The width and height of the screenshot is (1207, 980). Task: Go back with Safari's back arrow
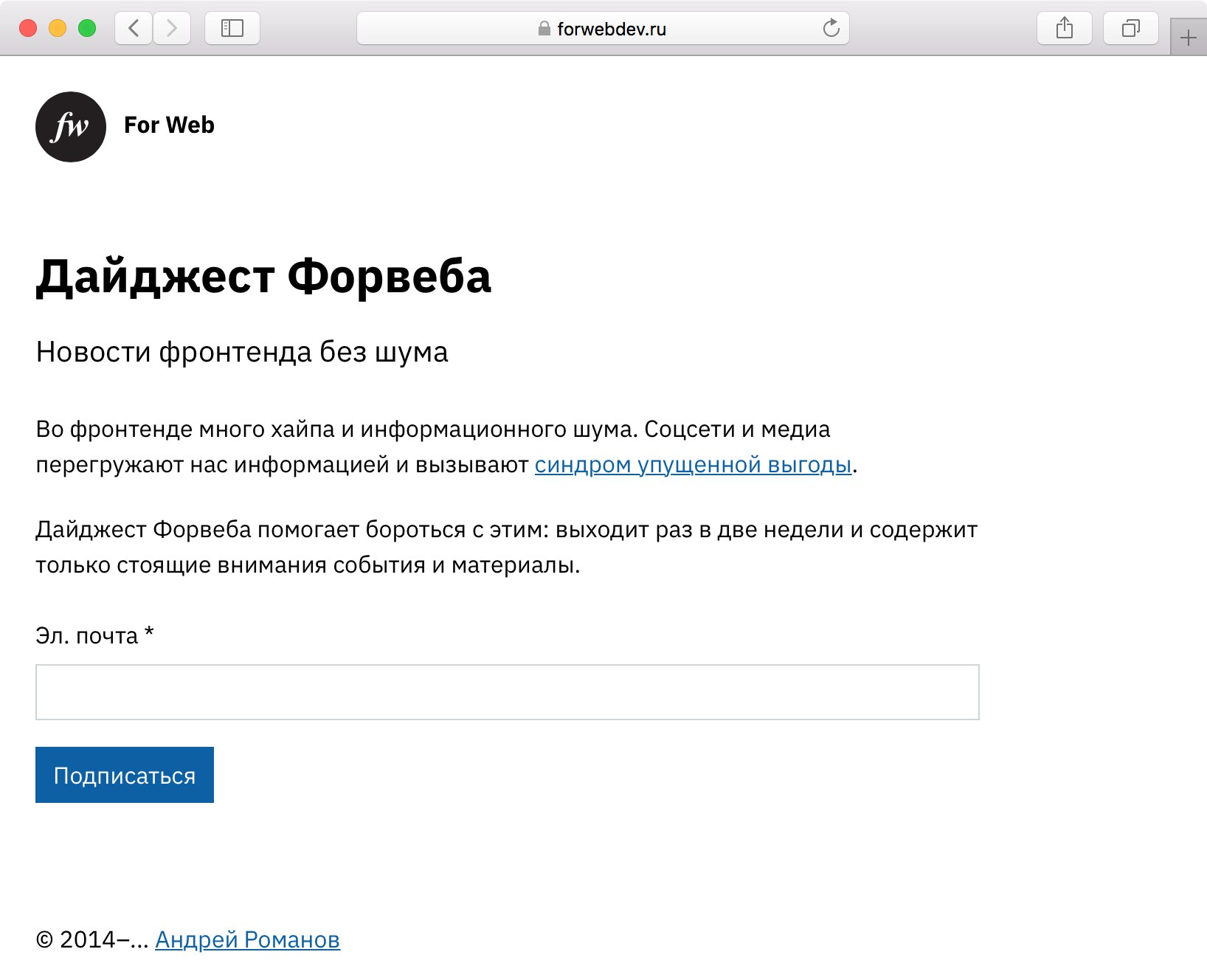pyautogui.click(x=134, y=29)
